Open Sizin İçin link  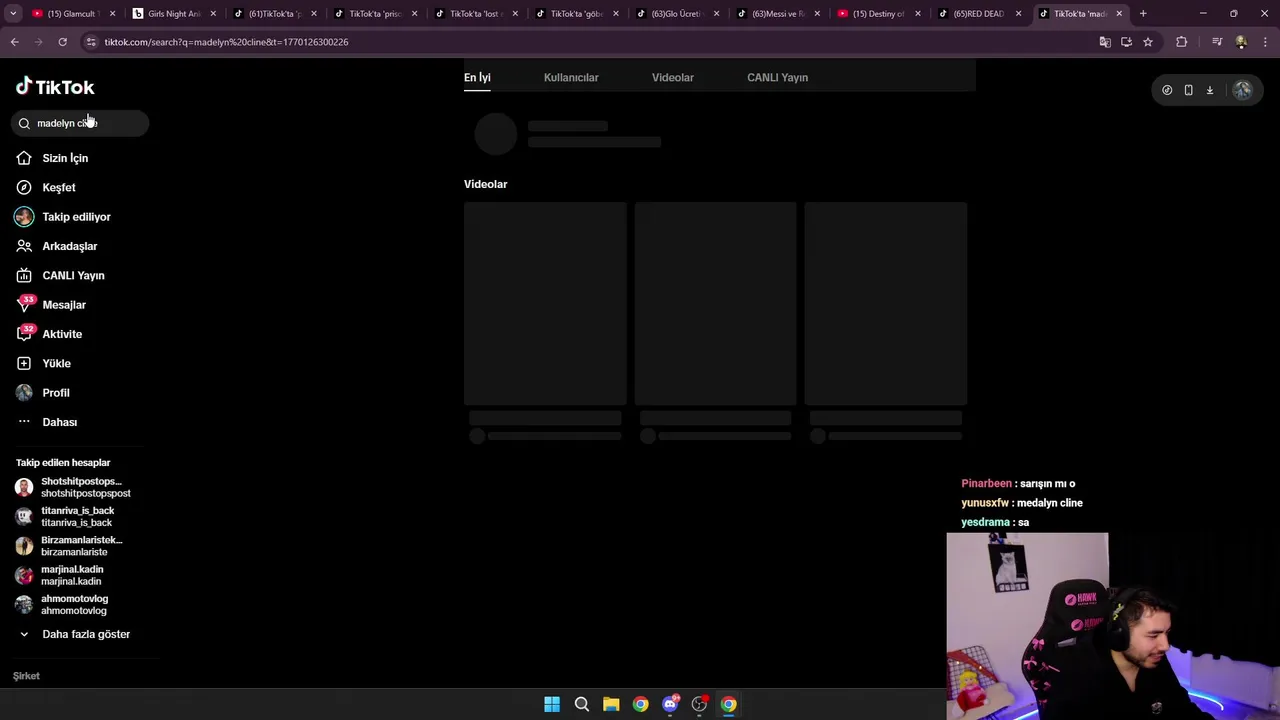(65, 158)
